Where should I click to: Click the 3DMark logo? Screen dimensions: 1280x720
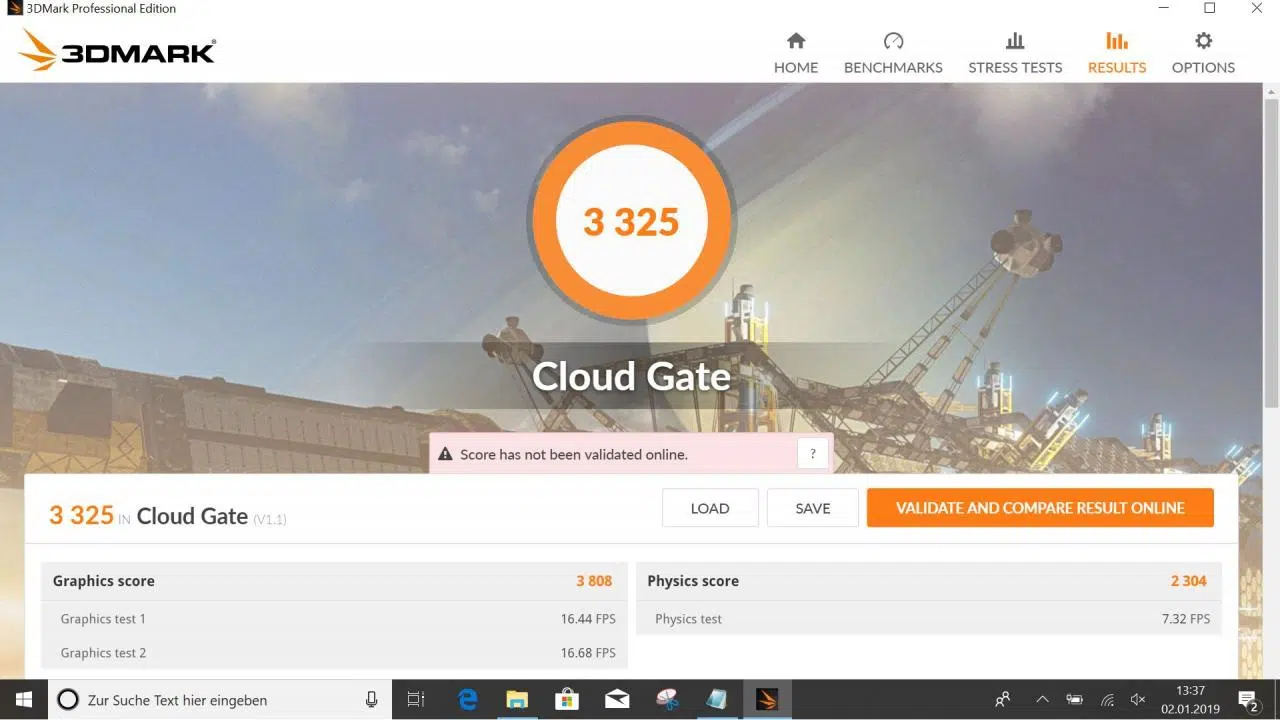tap(117, 50)
